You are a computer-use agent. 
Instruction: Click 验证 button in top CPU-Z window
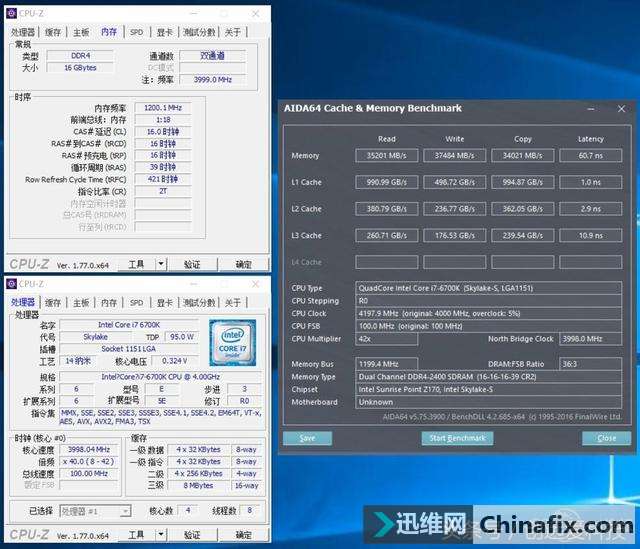pyautogui.click(x=192, y=264)
